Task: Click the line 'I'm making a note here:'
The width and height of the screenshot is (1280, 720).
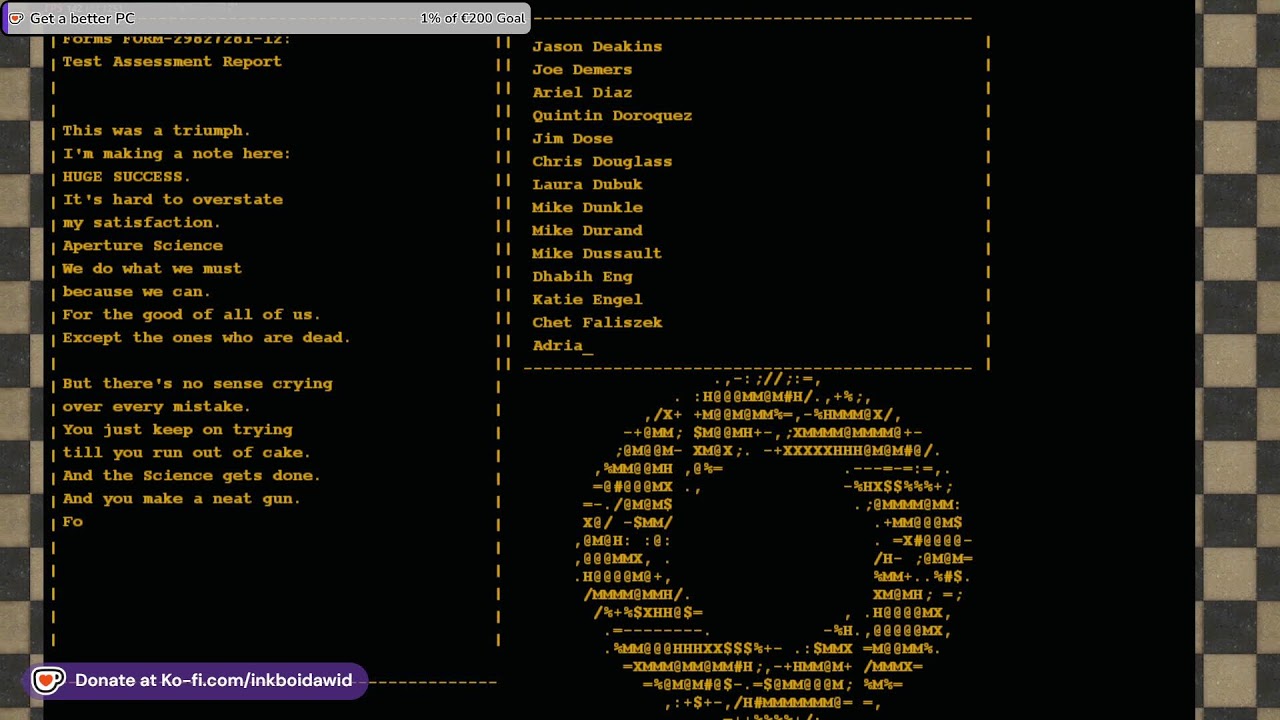Action: coord(176,154)
